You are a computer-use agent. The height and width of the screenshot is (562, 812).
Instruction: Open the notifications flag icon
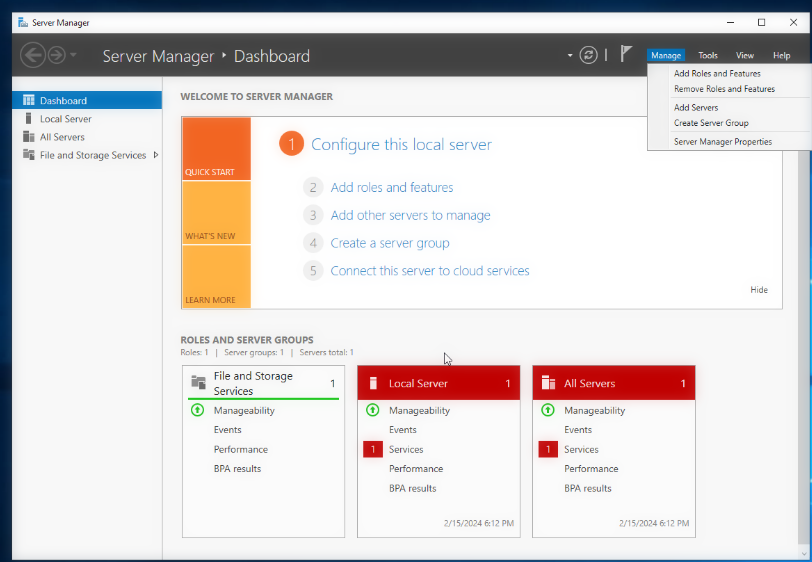tap(626, 53)
